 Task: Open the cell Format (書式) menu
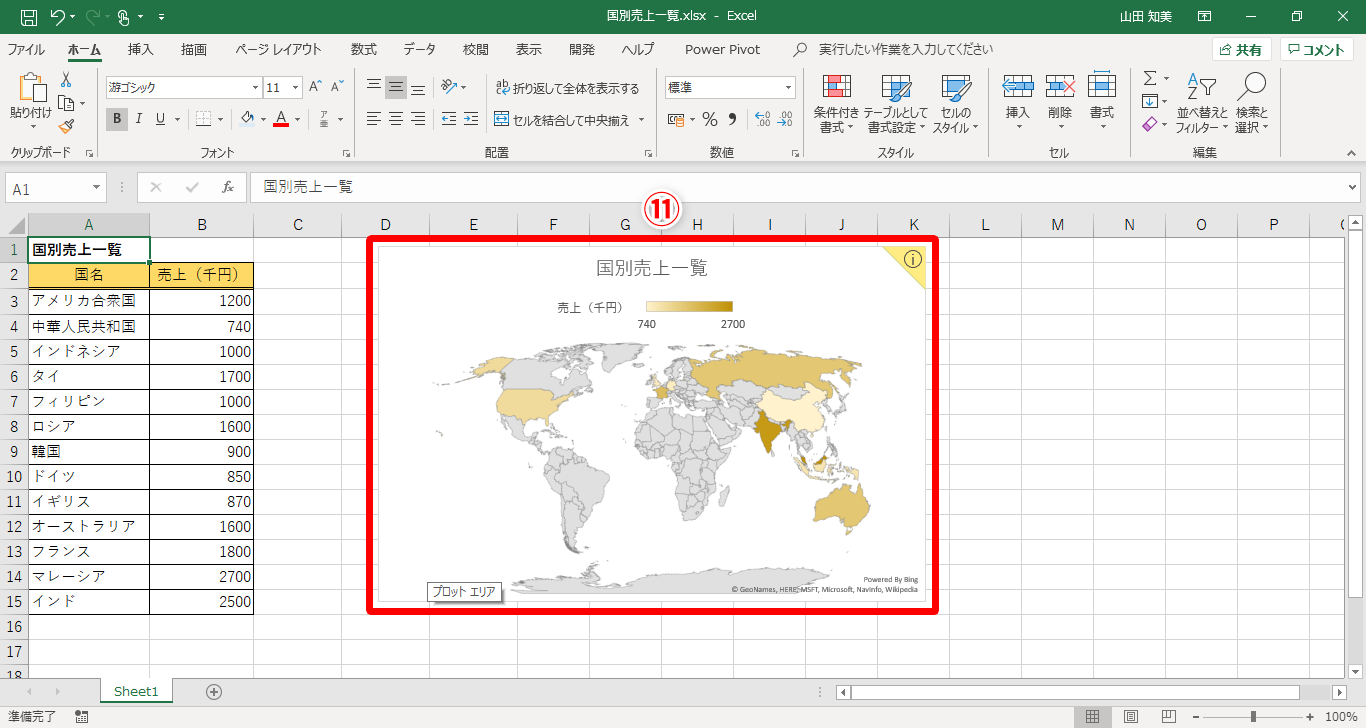click(1102, 102)
